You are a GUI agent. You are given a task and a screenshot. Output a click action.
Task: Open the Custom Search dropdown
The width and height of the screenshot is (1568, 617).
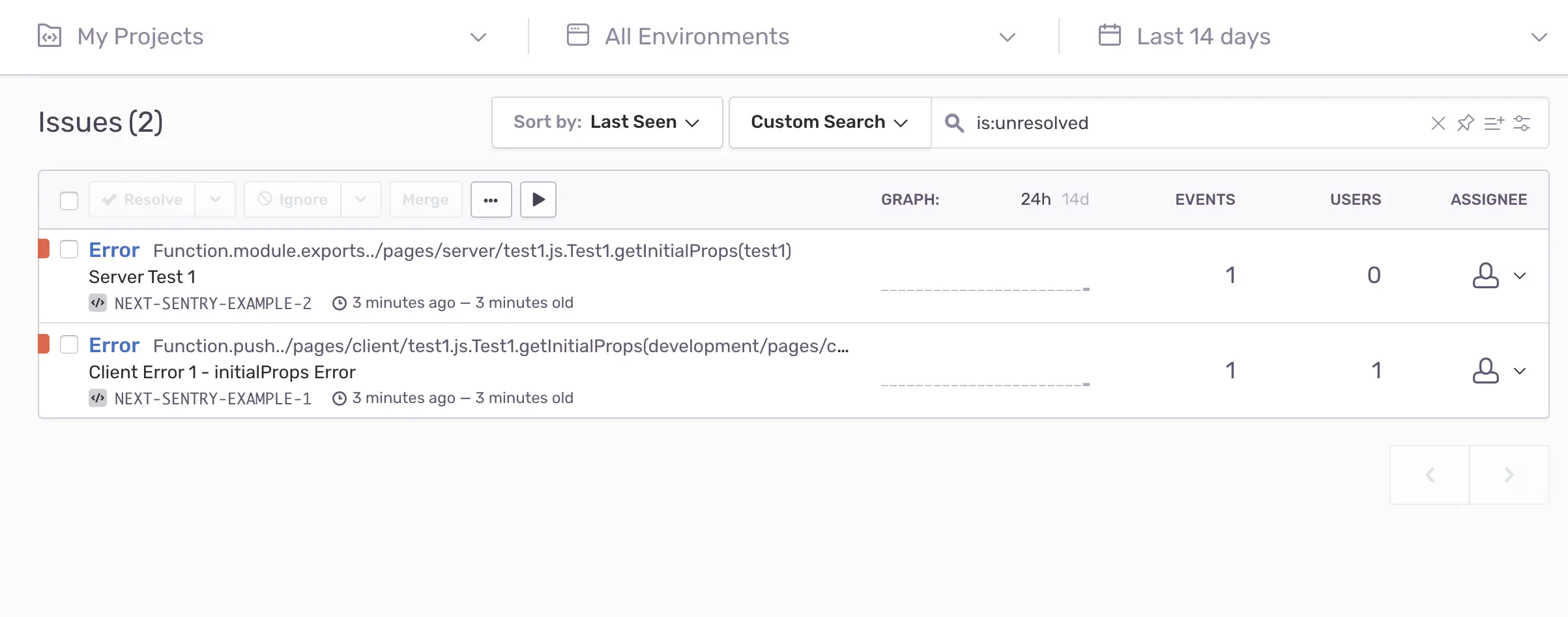tap(829, 123)
